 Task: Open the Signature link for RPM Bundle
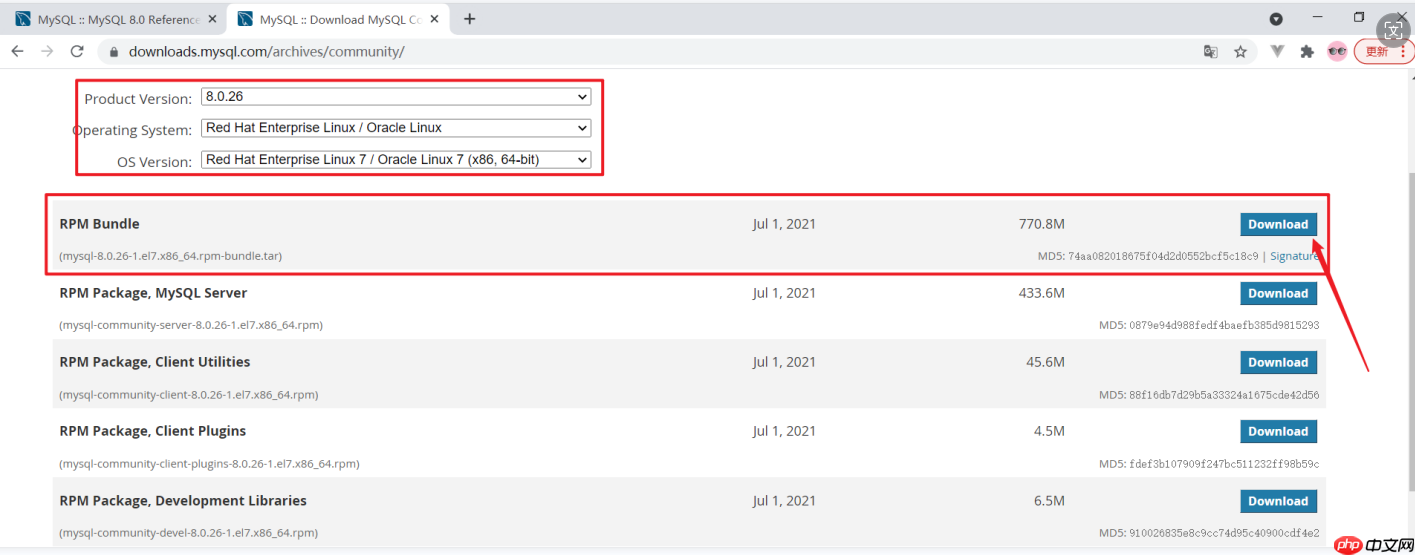click(x=1294, y=256)
